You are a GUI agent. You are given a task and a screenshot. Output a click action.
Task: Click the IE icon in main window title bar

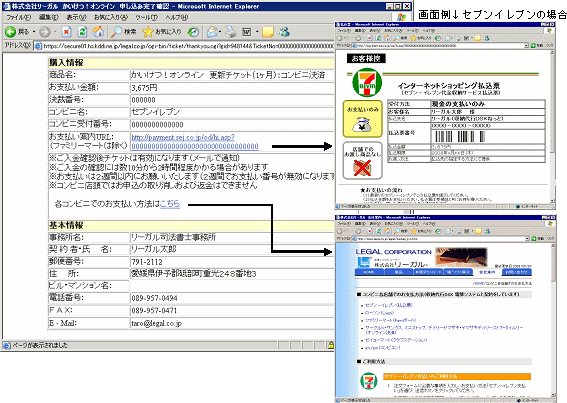7,6
